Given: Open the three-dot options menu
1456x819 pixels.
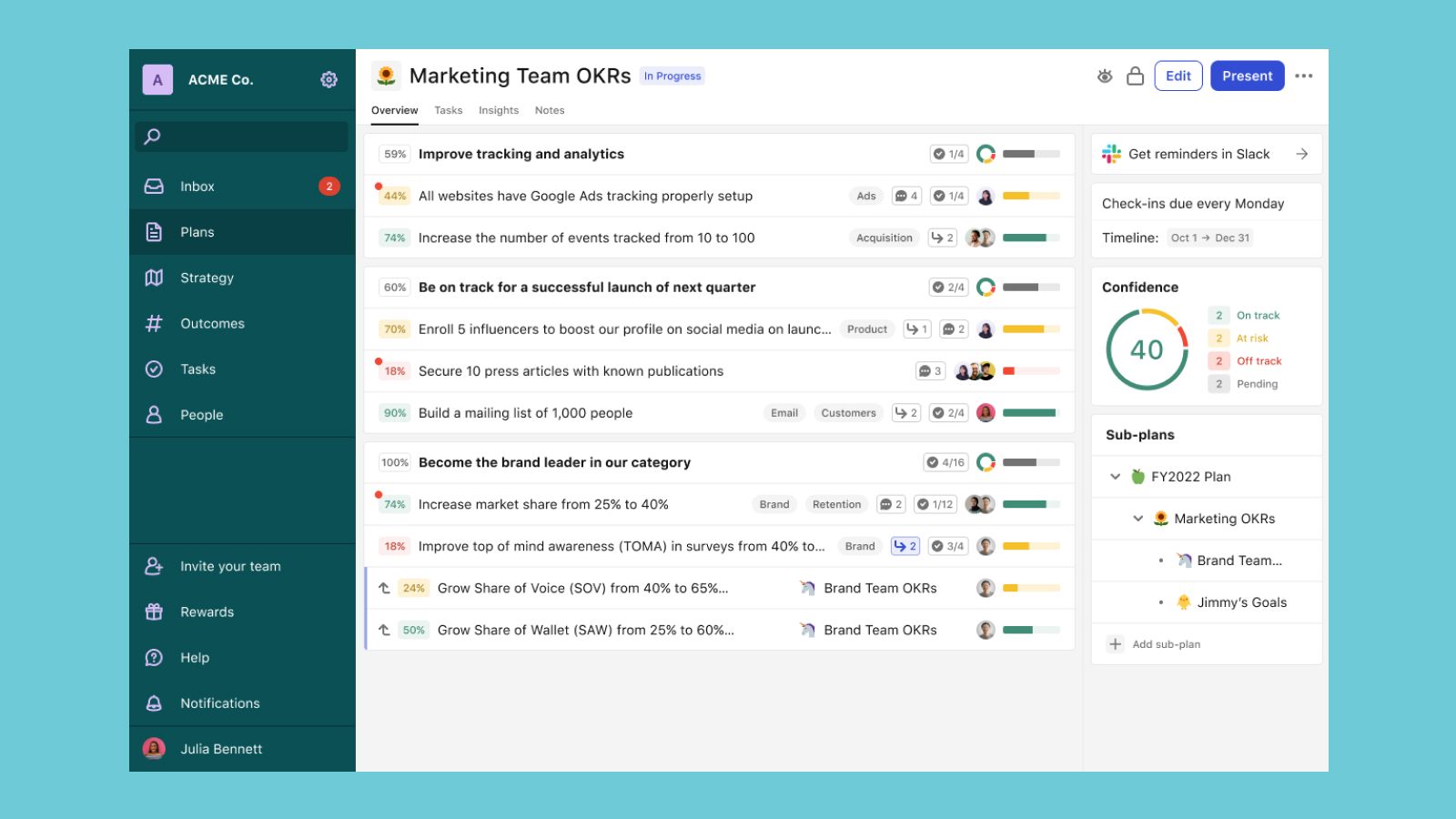Looking at the screenshot, I should tap(1304, 76).
